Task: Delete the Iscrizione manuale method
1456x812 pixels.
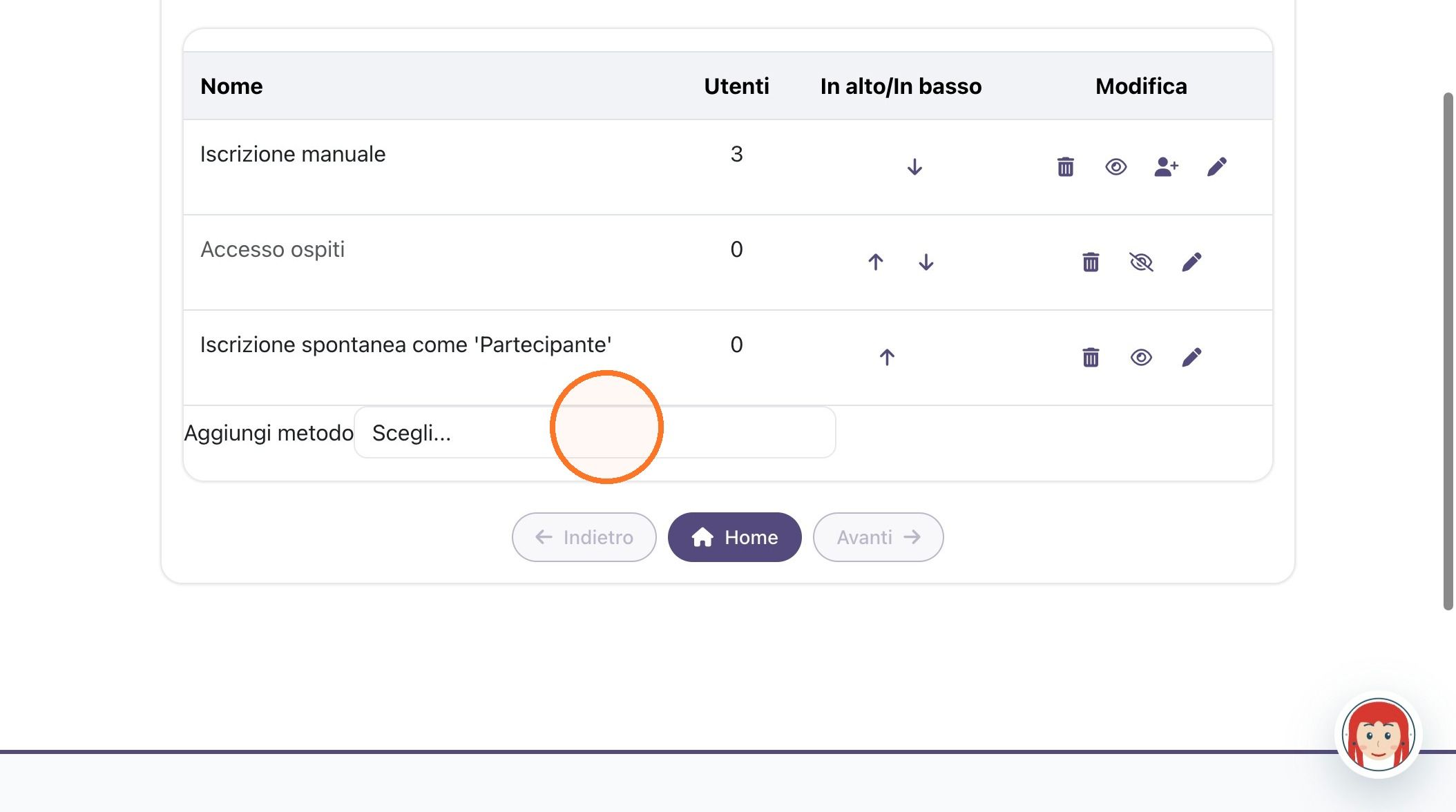Action: (1065, 166)
